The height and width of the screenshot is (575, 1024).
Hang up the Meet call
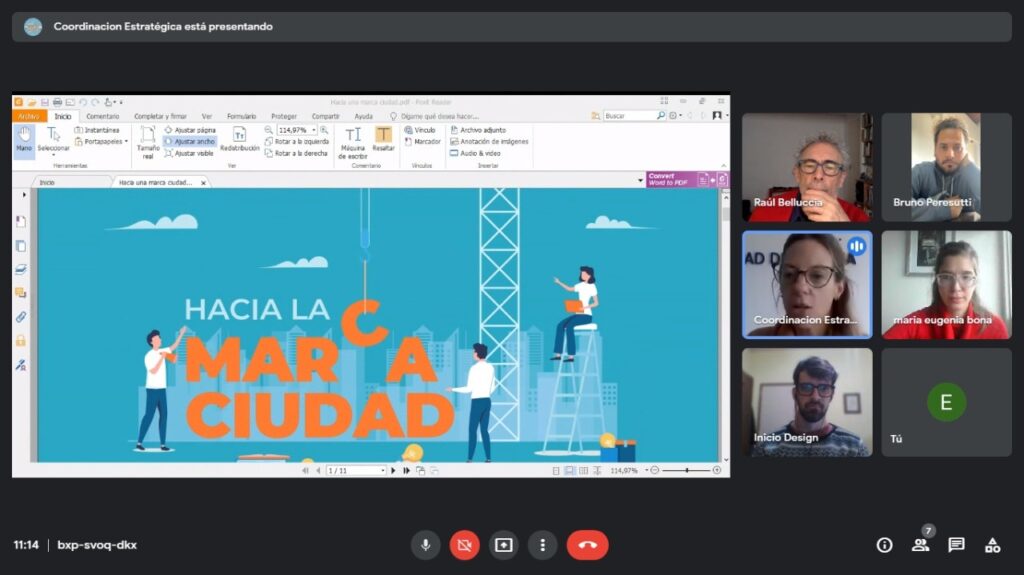pyautogui.click(x=587, y=545)
